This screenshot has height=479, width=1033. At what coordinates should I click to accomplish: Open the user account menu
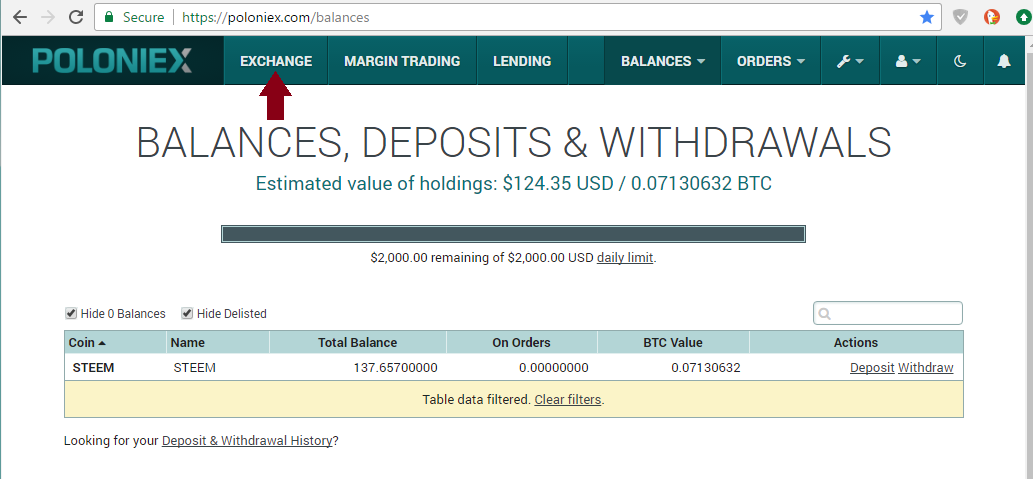908,61
